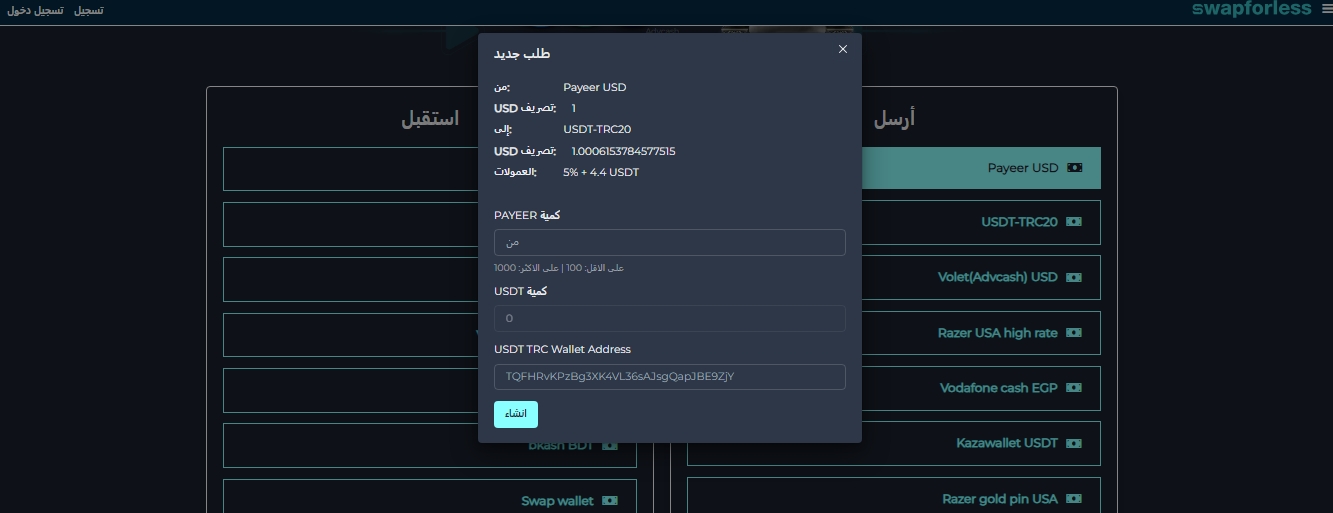Image resolution: width=1333 pixels, height=513 pixels.
Task: Click the انشاء create button
Action: [516, 414]
